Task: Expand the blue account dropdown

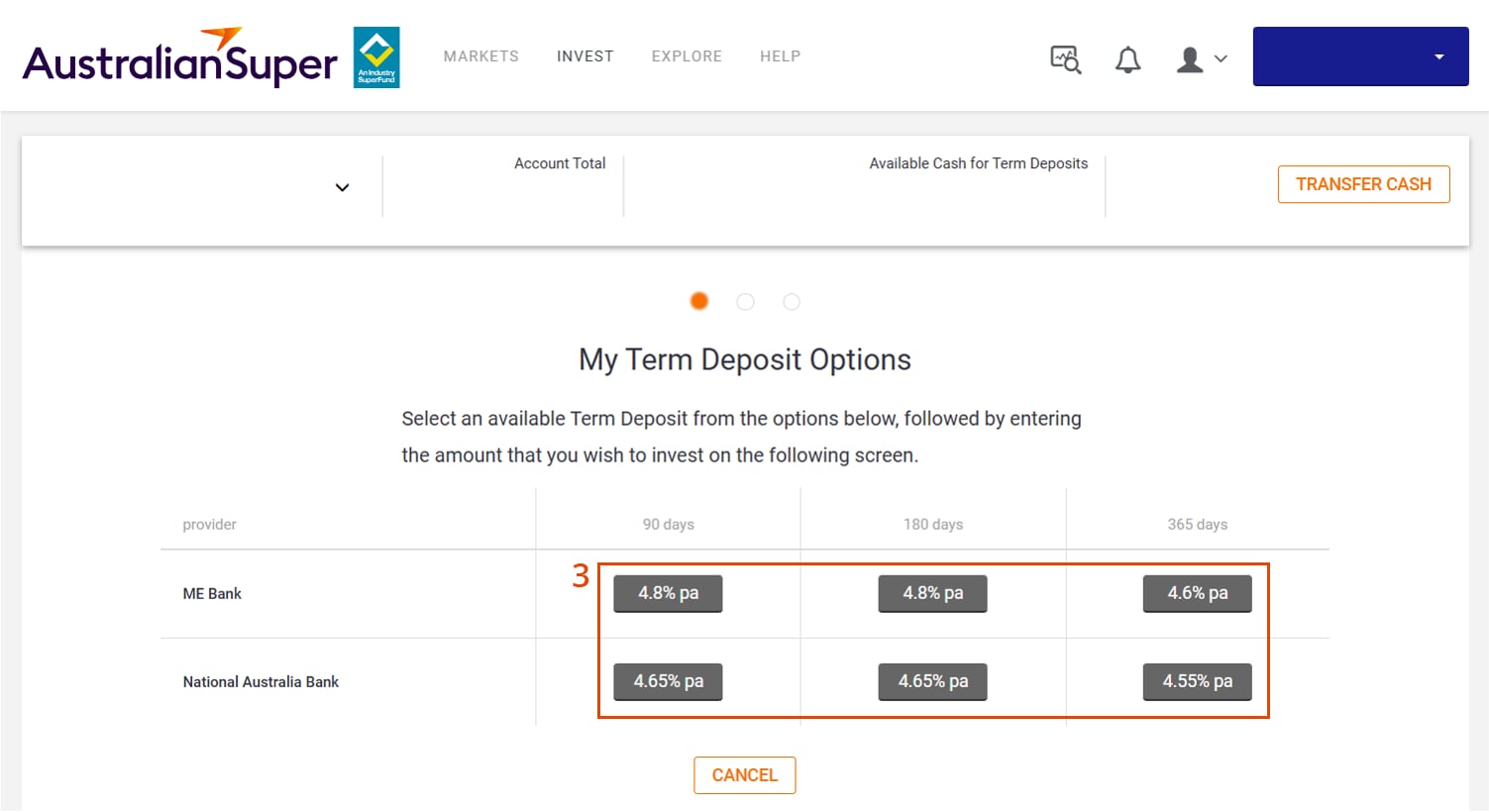Action: [x=1360, y=56]
